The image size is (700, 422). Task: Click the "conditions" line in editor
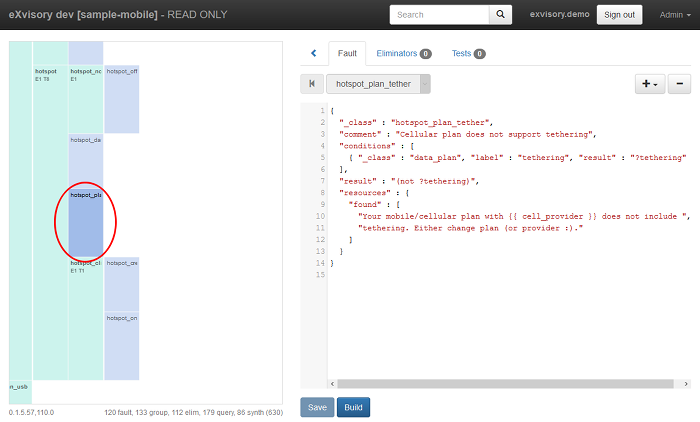click(376, 146)
